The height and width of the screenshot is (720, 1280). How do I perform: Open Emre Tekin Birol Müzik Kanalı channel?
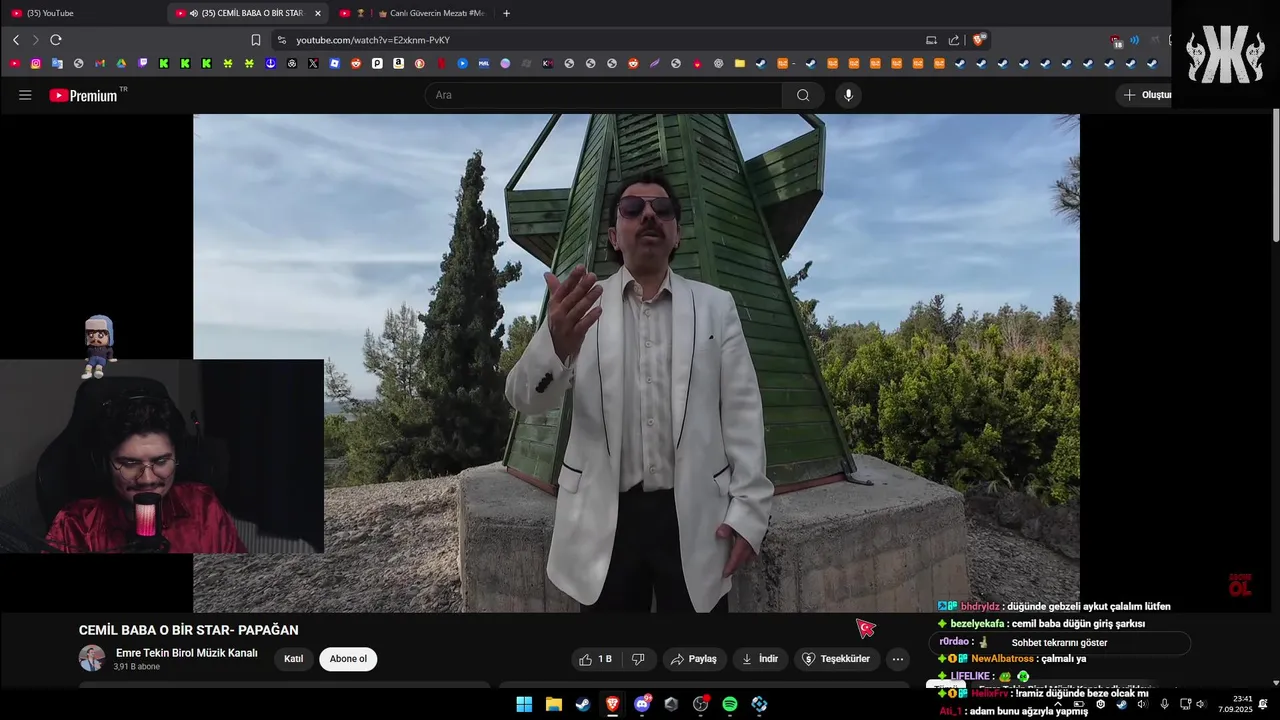(187, 653)
